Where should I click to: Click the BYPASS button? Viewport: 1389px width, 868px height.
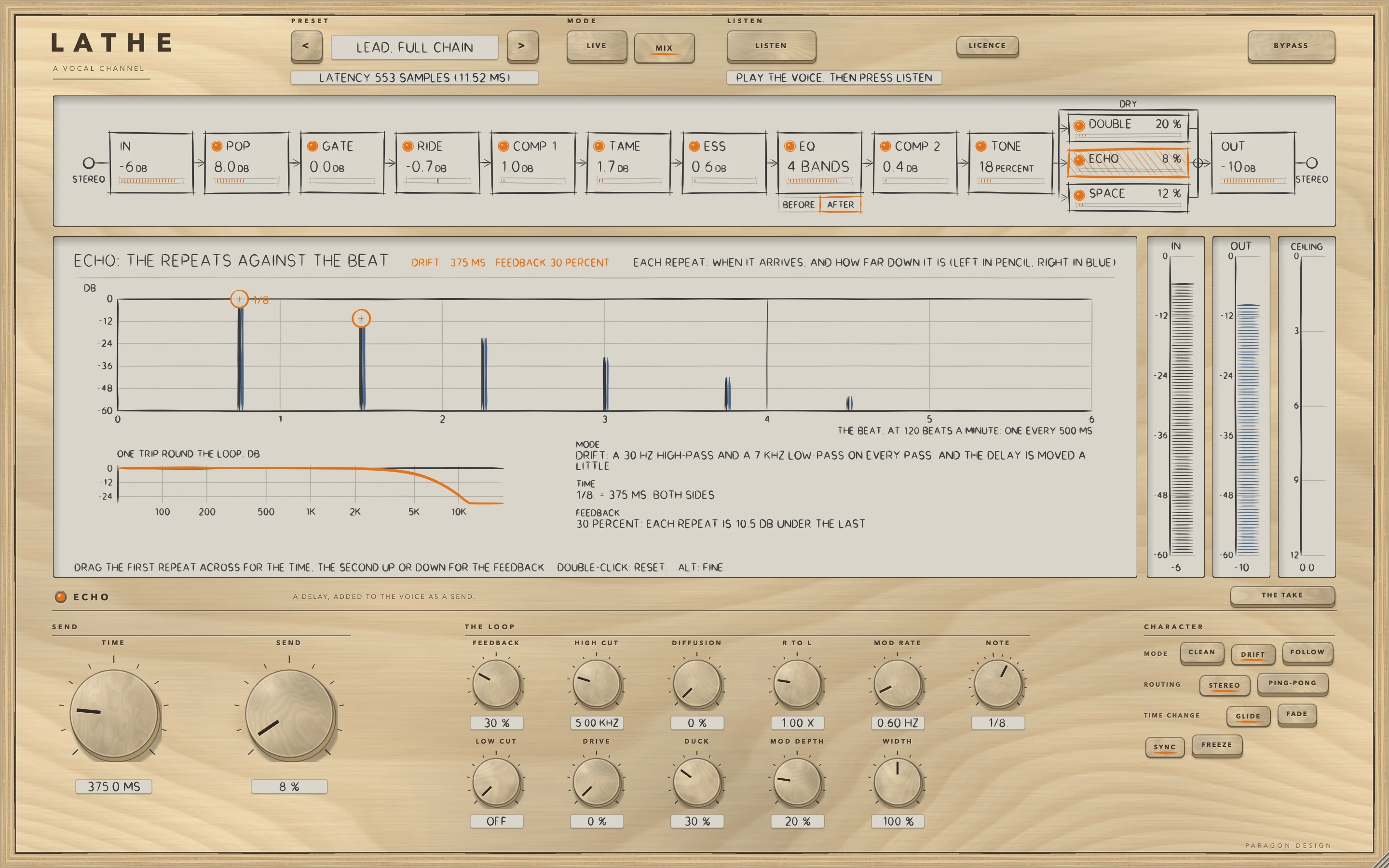[x=1291, y=46]
